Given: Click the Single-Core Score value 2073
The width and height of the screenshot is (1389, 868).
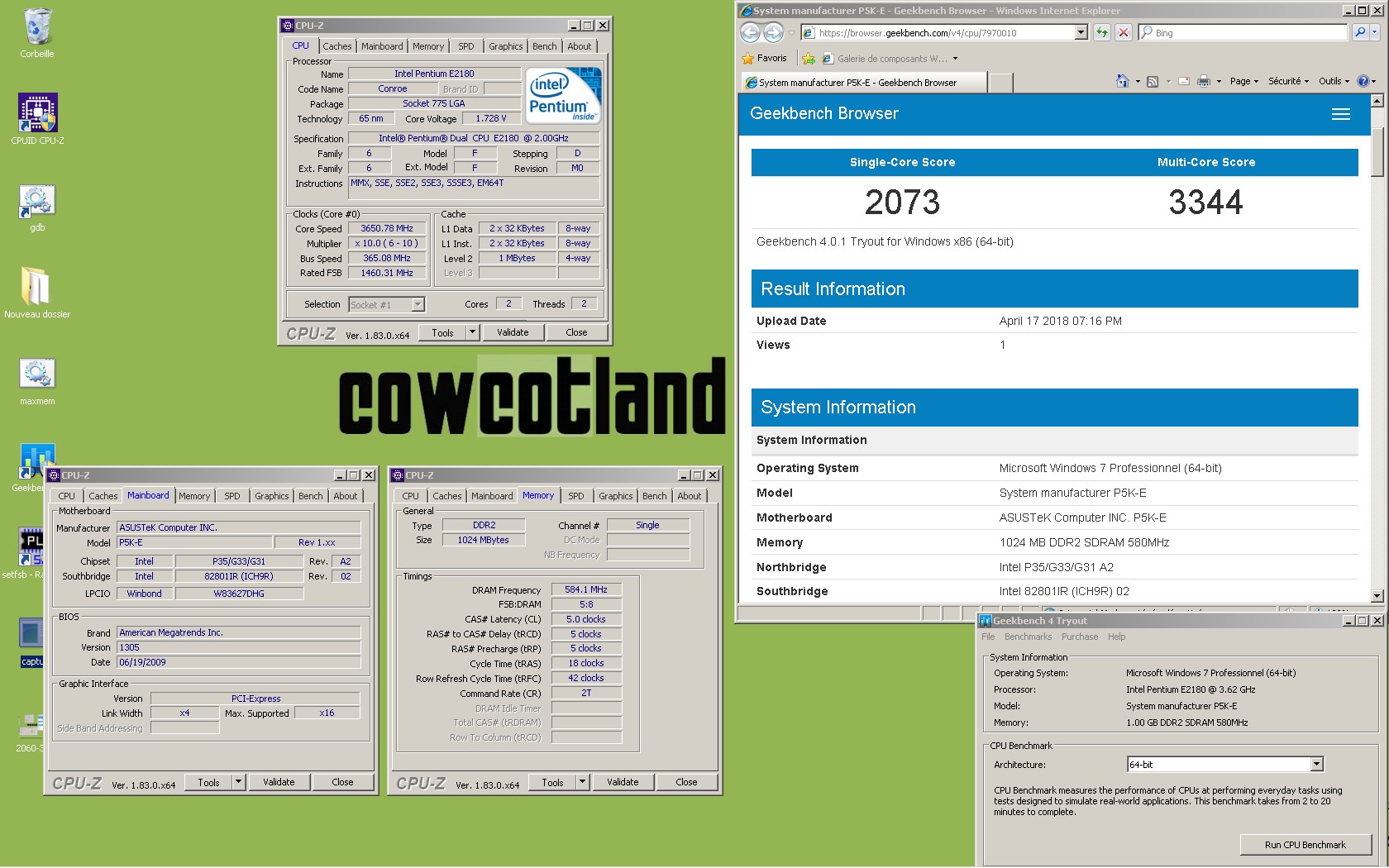Looking at the screenshot, I should [x=902, y=203].
